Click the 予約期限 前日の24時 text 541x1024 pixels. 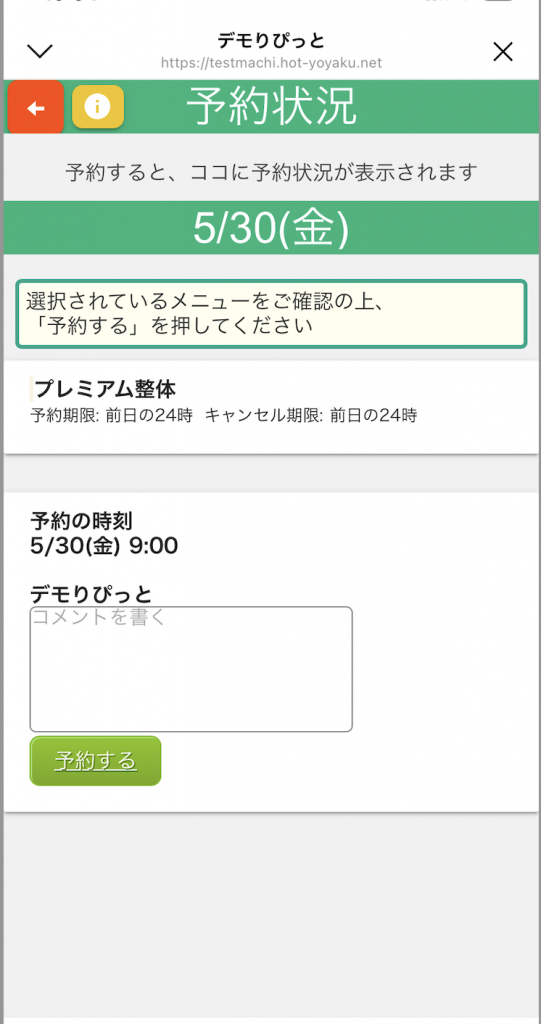(112, 415)
